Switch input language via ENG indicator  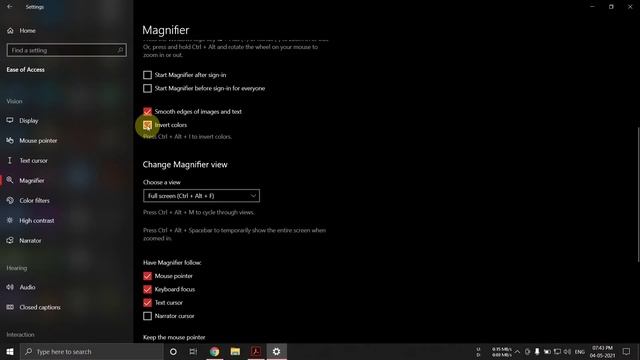[580, 352]
